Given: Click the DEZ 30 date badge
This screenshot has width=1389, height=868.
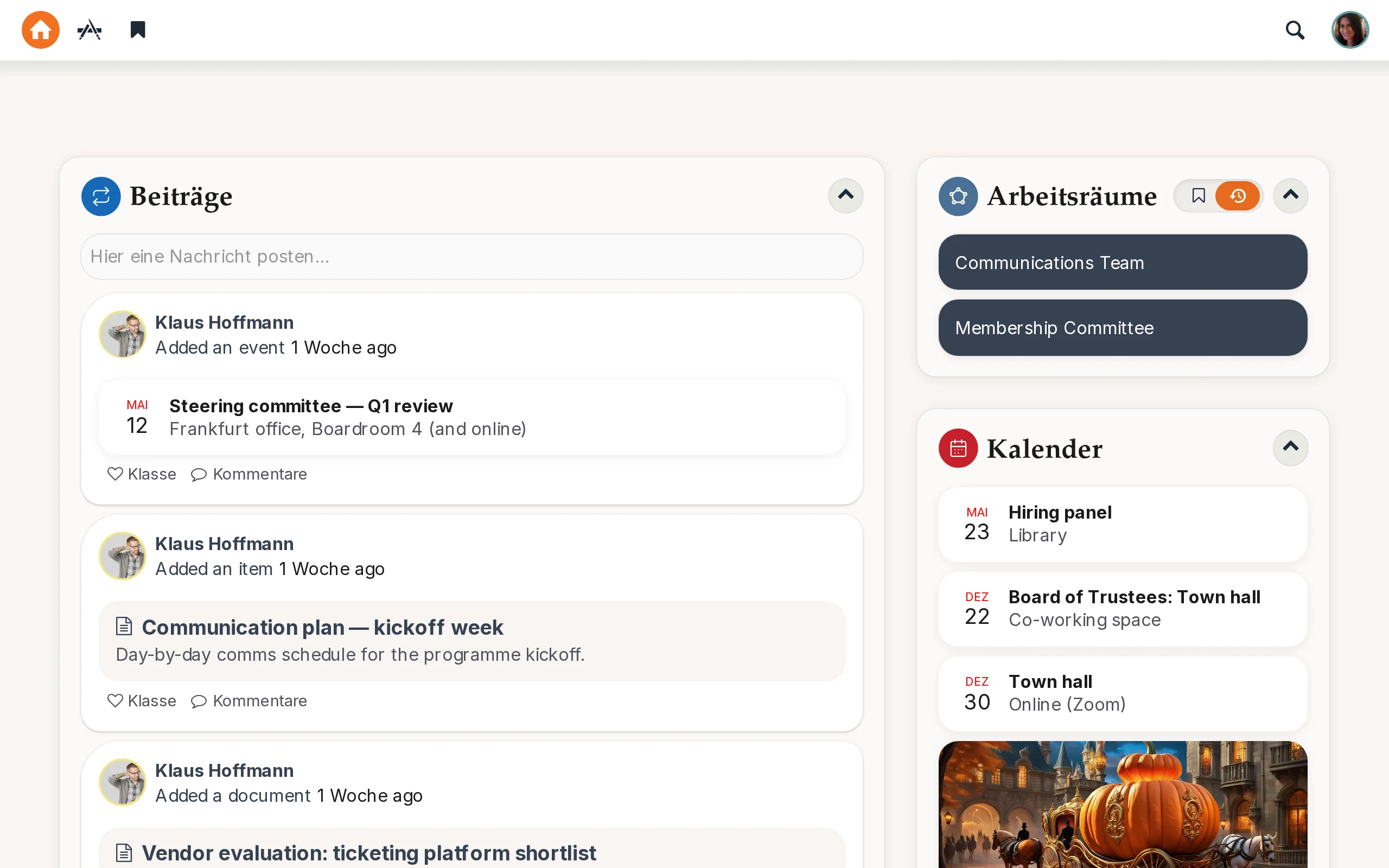Looking at the screenshot, I should coord(977,693).
